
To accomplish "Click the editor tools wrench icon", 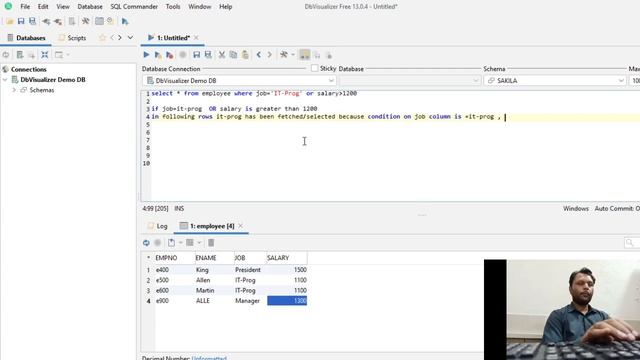I will (284, 55).
